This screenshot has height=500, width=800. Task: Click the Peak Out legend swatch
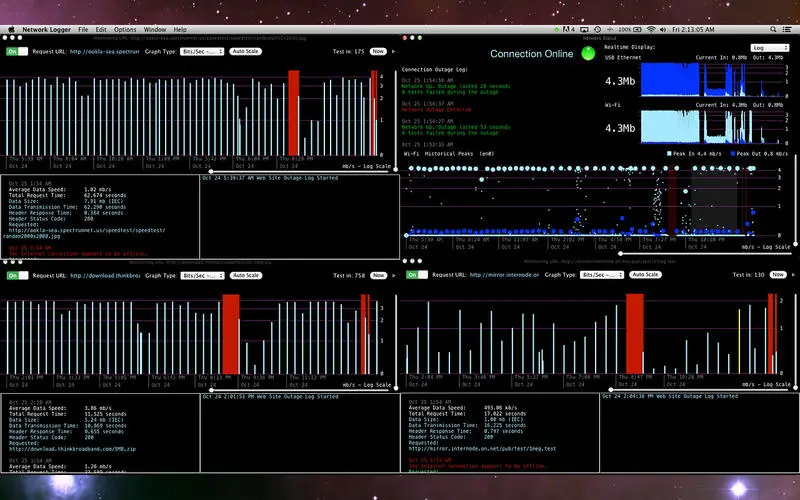(733, 153)
